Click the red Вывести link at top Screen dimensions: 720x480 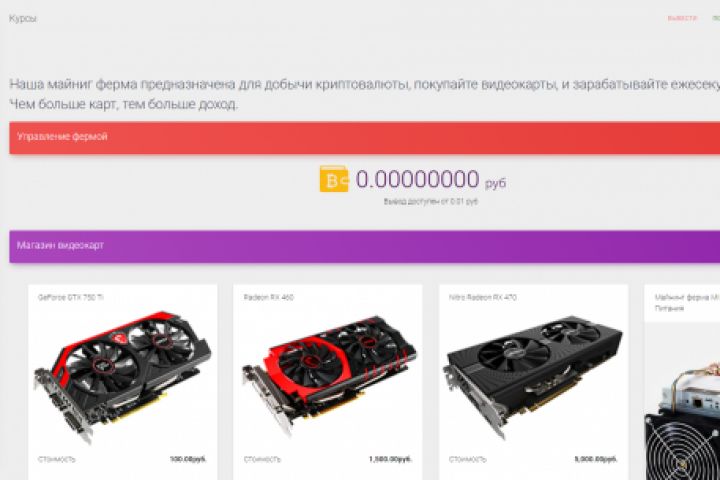682,18
